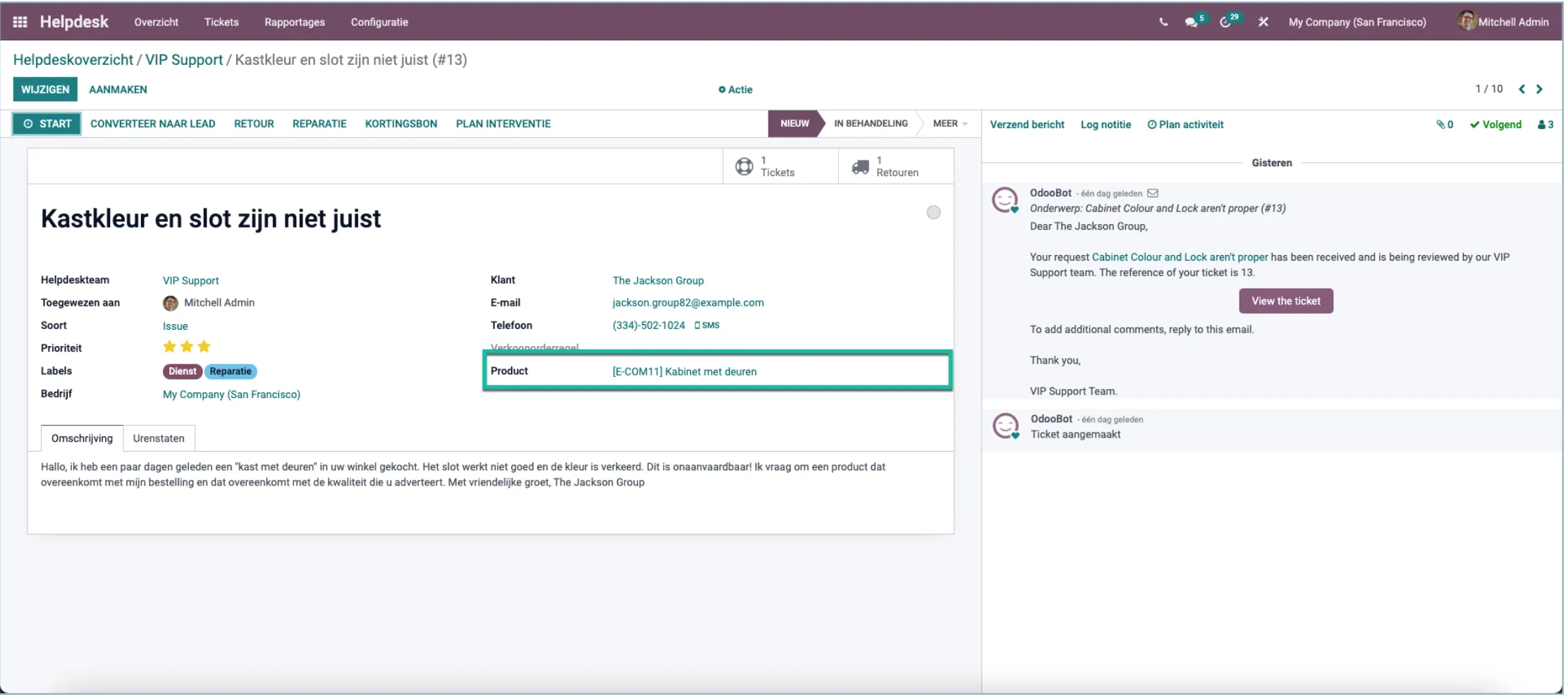
Task: Open the apps menu grid icon
Action: tap(20, 21)
